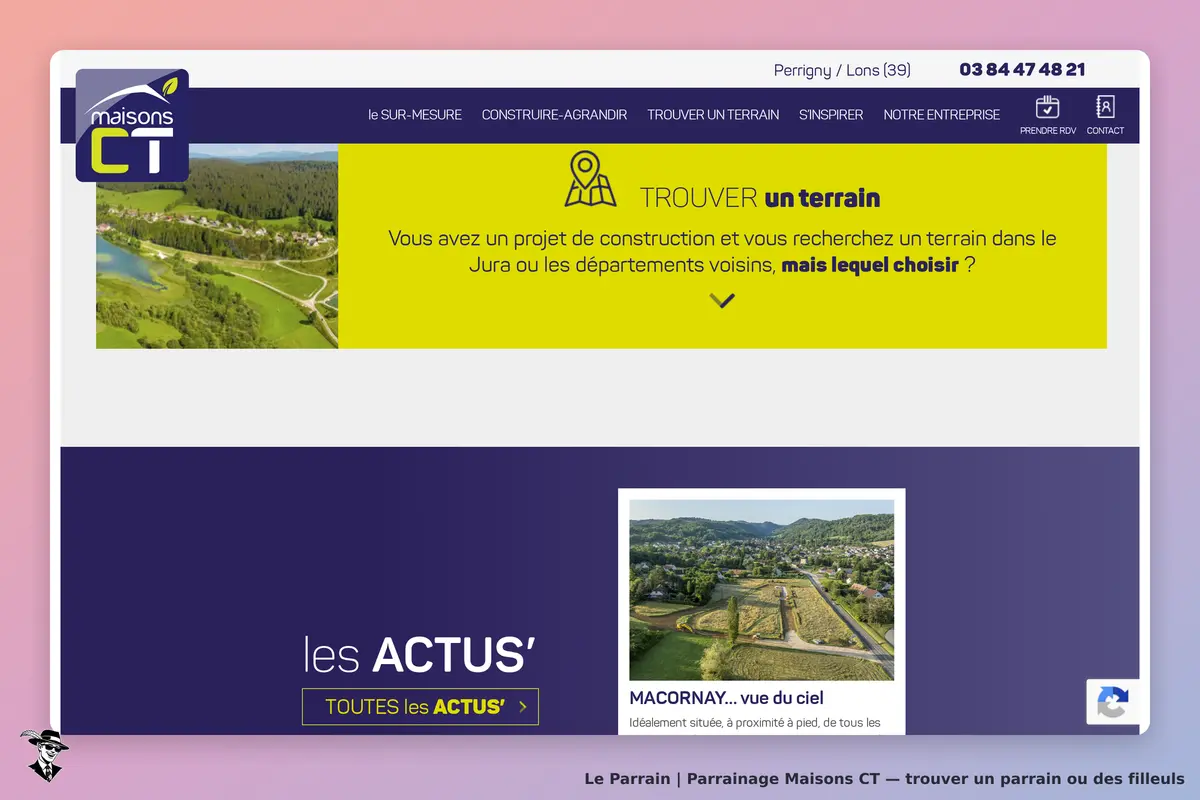Image resolution: width=1200 pixels, height=800 pixels.
Task: Click the 'mais lequel choisir' bold text
Action: [870, 266]
